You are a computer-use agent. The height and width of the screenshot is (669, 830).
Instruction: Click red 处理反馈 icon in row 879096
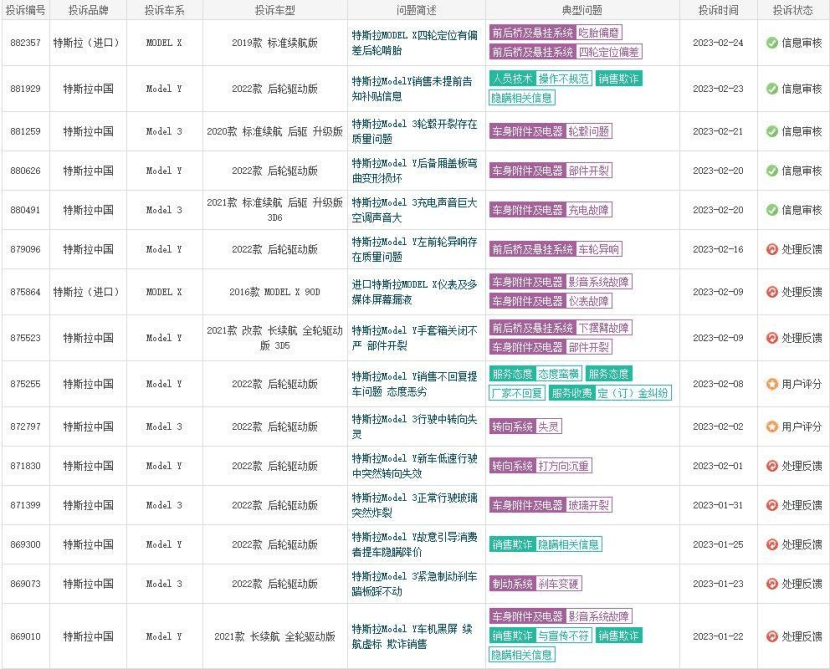tap(772, 249)
